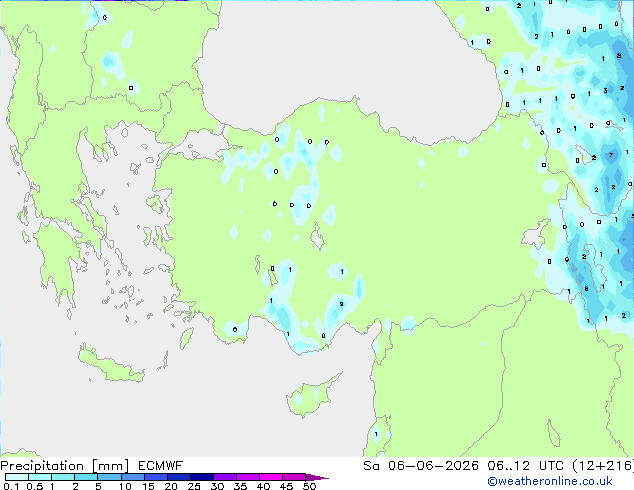The image size is (634, 490).
Task: Click the 5–10 mm legend color swatch
Action: 110,477
